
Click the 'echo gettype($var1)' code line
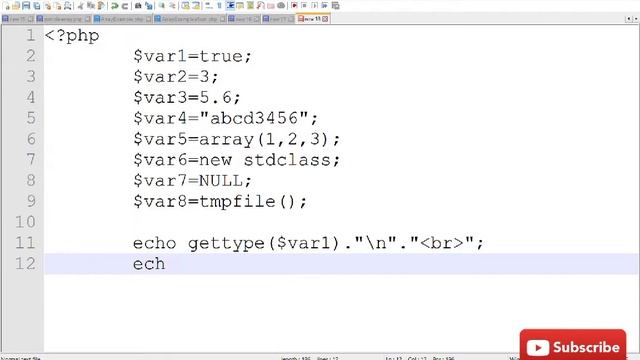click(x=308, y=243)
